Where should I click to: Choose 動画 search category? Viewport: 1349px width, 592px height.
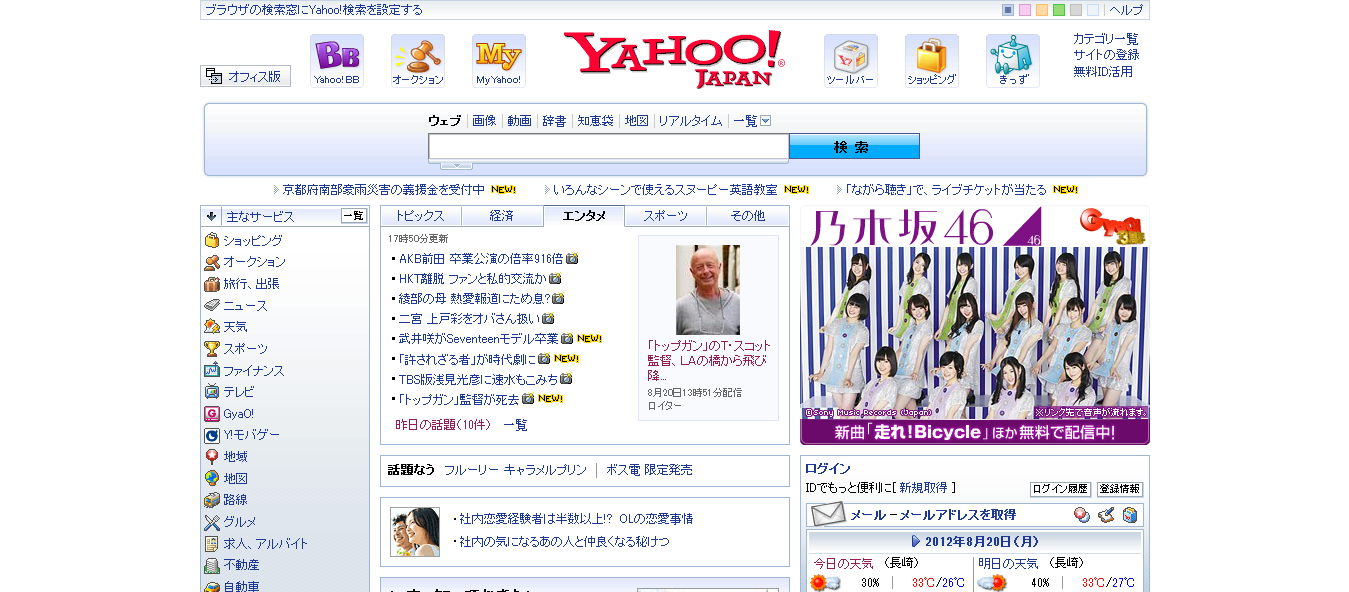coord(519,121)
